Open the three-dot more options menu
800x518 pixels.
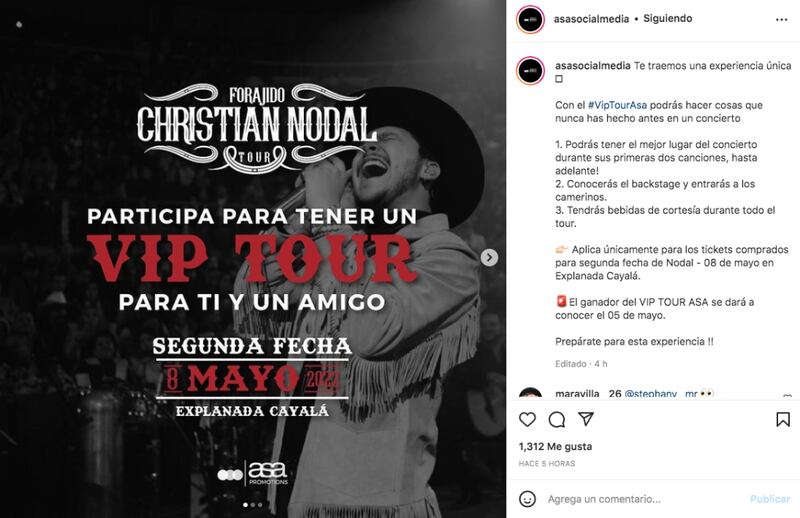(781, 19)
